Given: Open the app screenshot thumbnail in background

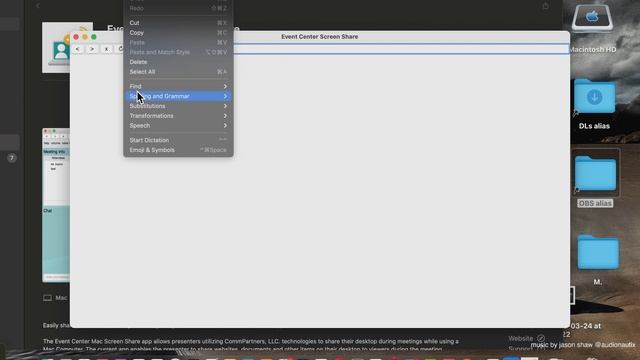Looking at the screenshot, I should pos(56,205).
